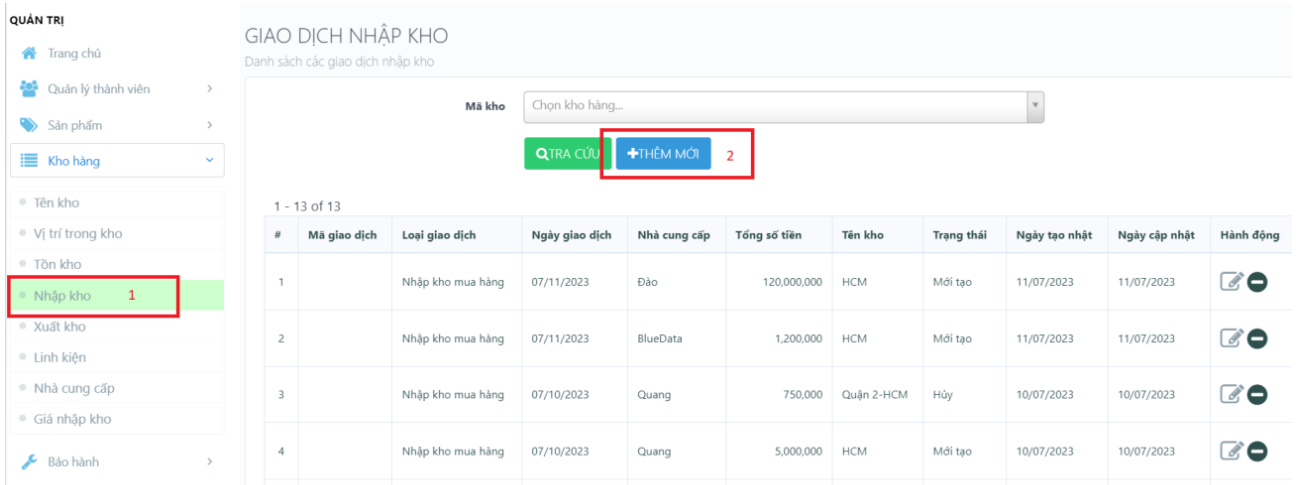Image resolution: width=1308 pixels, height=485 pixels.
Task: Click warehouse cell Quận 2-HCM
Action: pyautogui.click(x=875, y=395)
